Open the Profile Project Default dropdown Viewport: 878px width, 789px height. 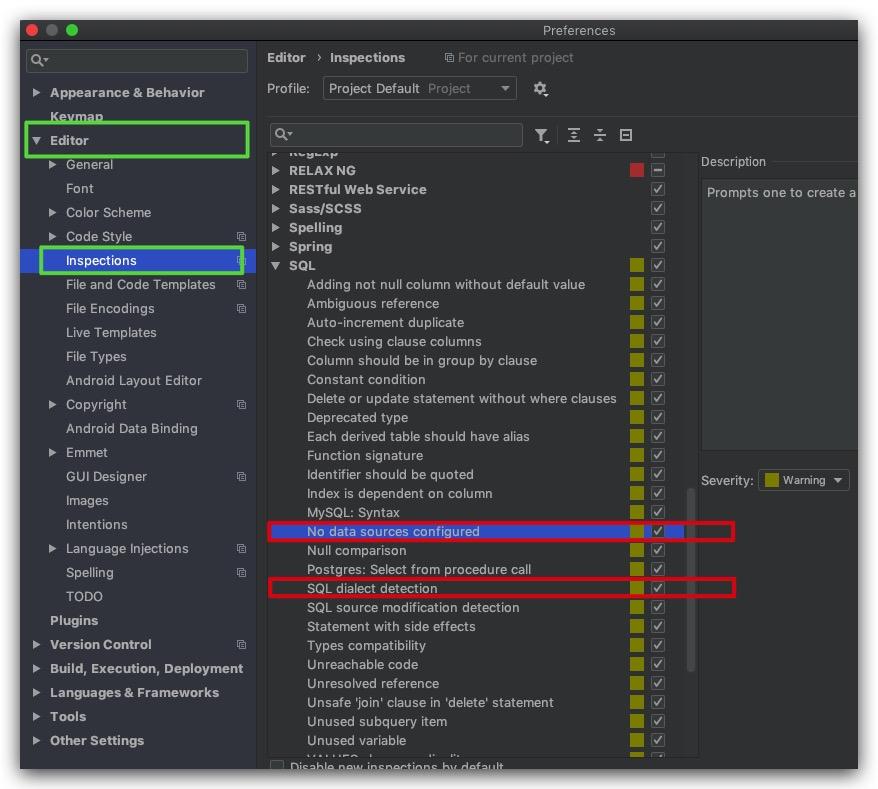[419, 88]
